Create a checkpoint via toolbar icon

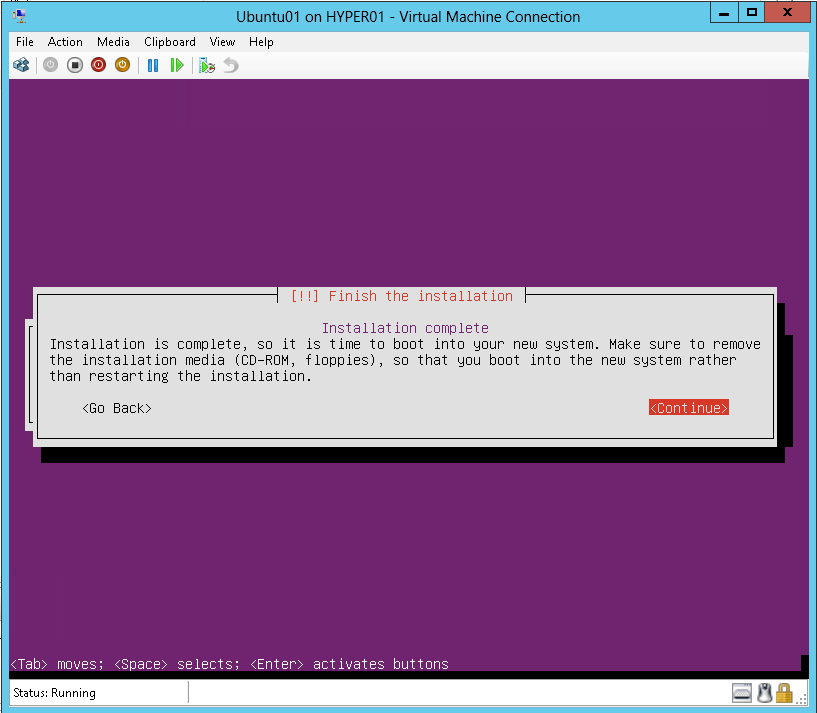coord(207,65)
